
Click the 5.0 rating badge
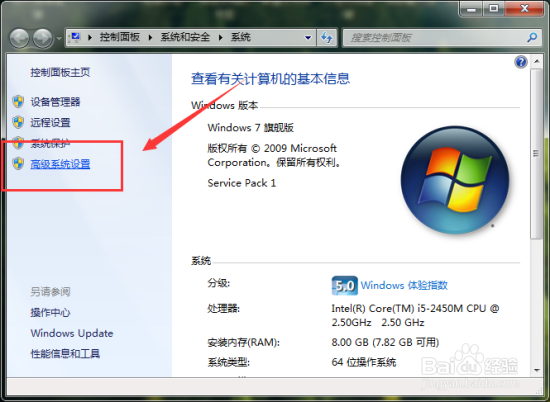344,286
